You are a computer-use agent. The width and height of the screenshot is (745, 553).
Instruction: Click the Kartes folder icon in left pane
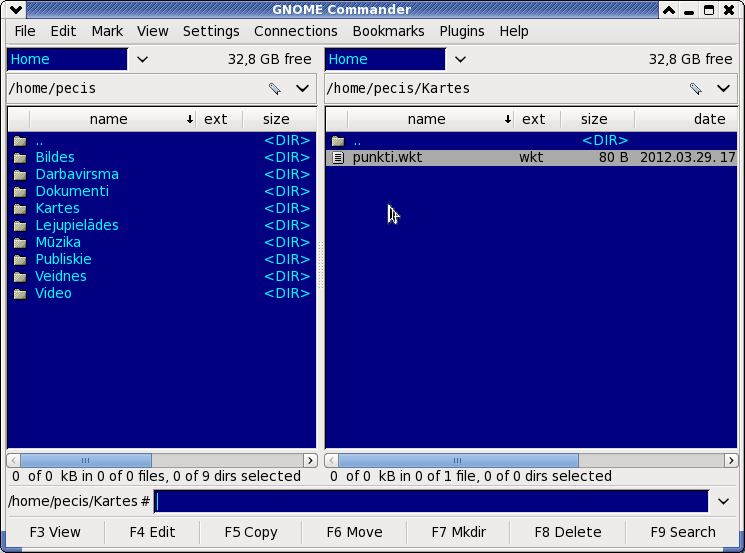pos(20,209)
